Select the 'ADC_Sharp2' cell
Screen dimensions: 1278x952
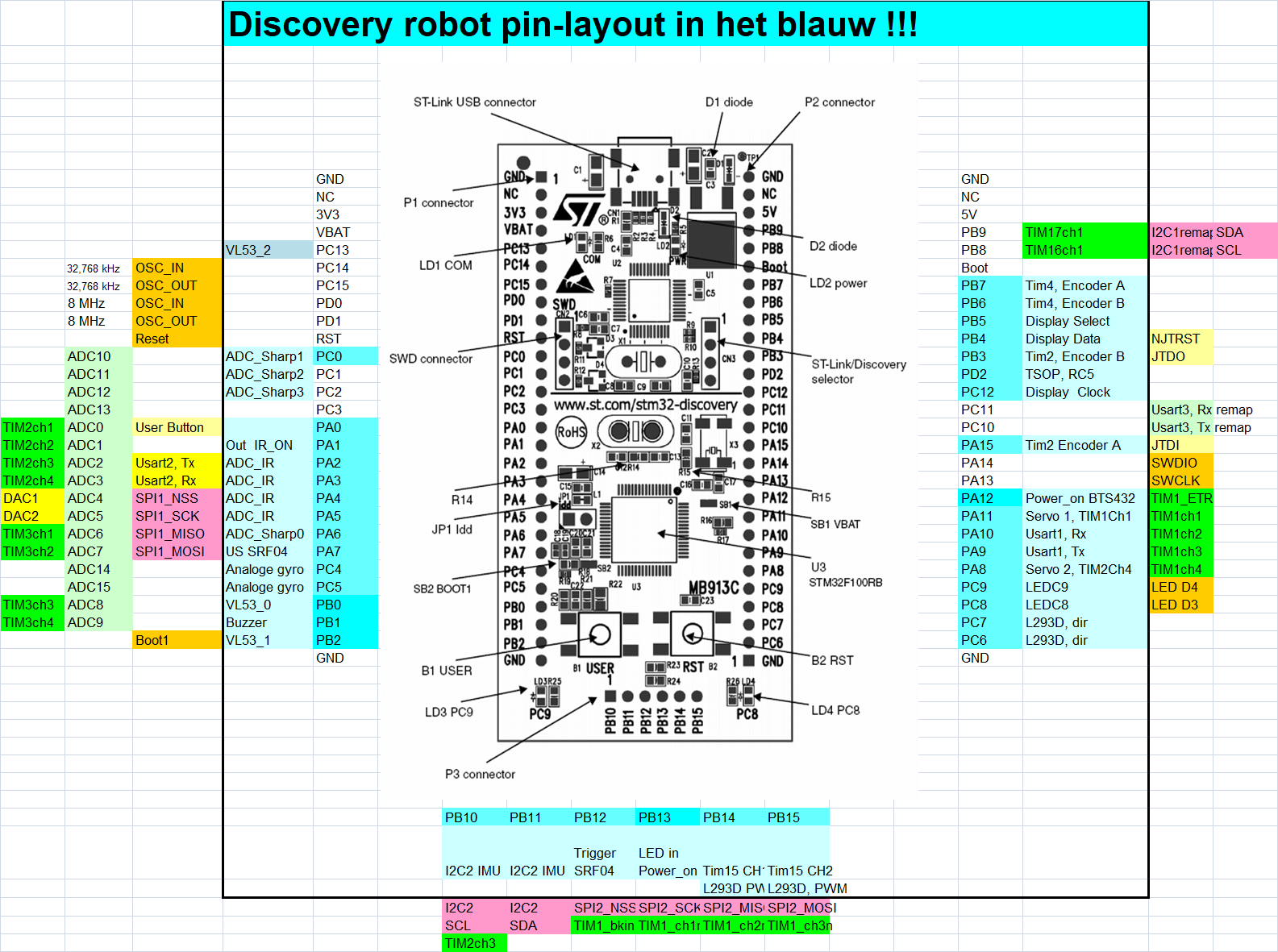(x=269, y=374)
